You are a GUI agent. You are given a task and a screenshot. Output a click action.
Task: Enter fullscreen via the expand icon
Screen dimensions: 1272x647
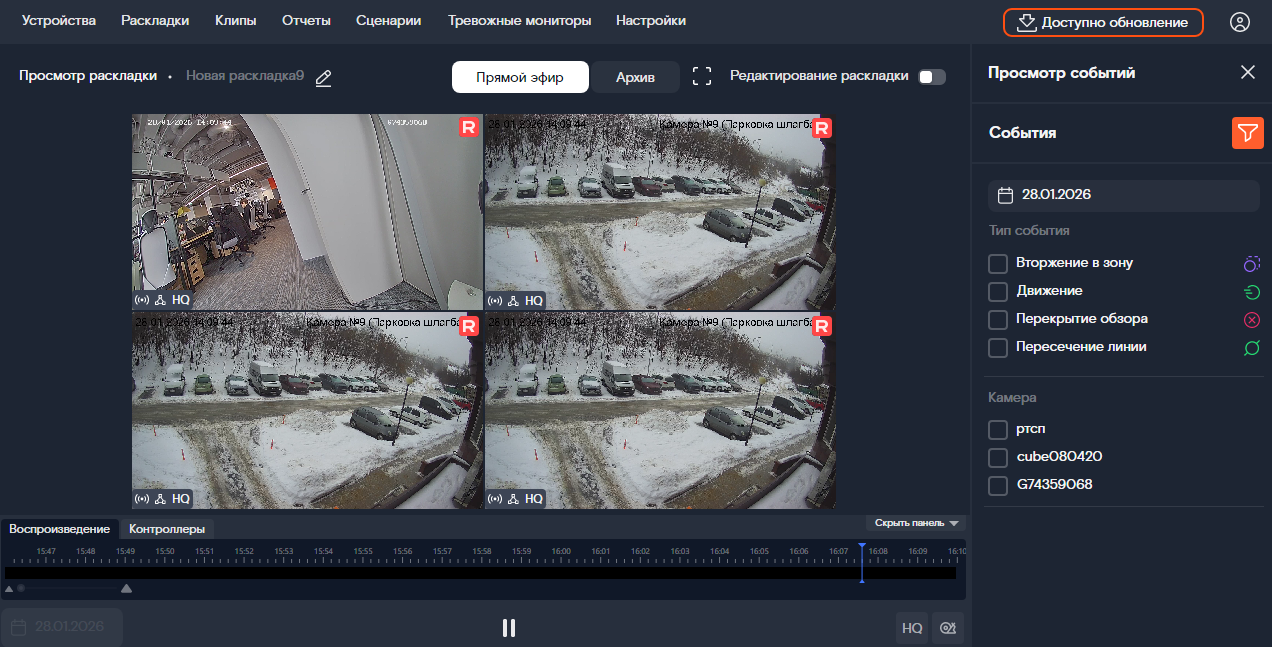coord(701,76)
